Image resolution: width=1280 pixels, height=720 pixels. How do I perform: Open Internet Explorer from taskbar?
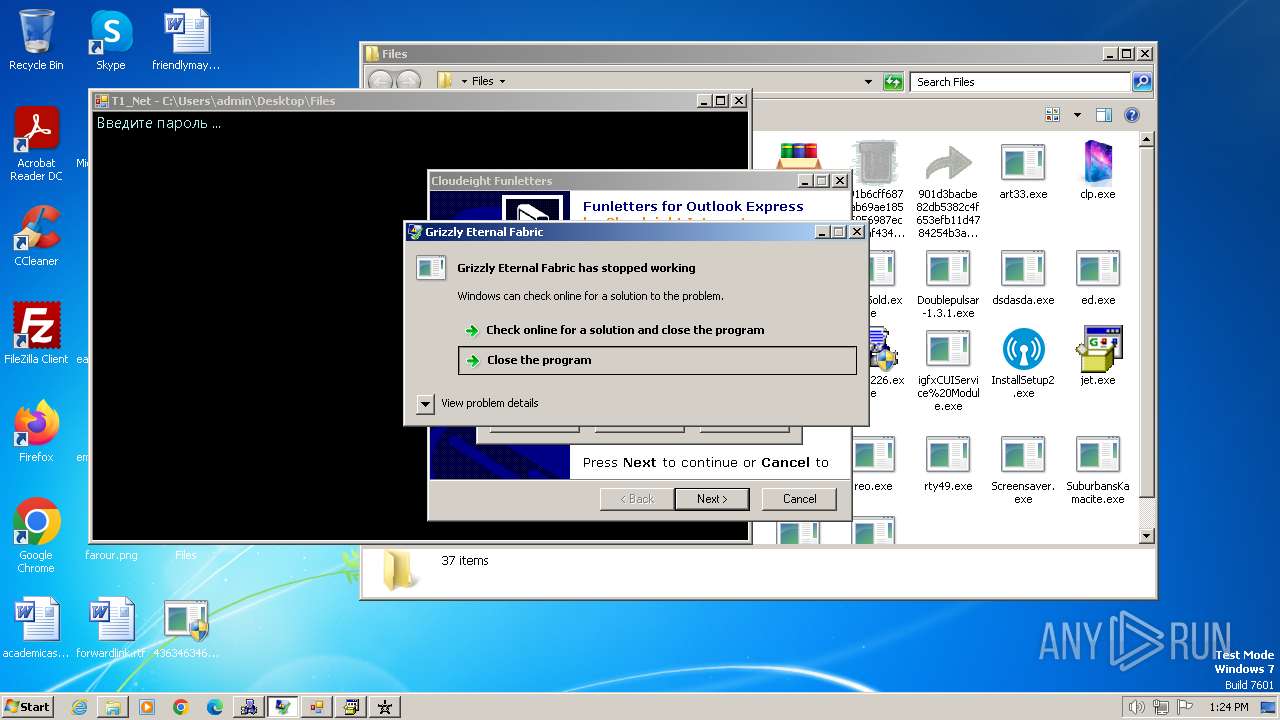[x=79, y=707]
